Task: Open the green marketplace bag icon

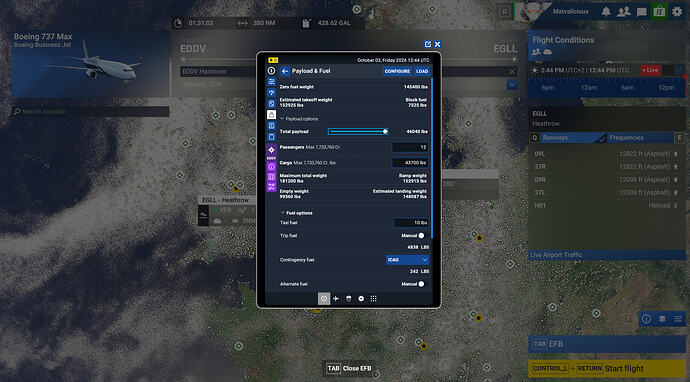Action: click(659, 11)
